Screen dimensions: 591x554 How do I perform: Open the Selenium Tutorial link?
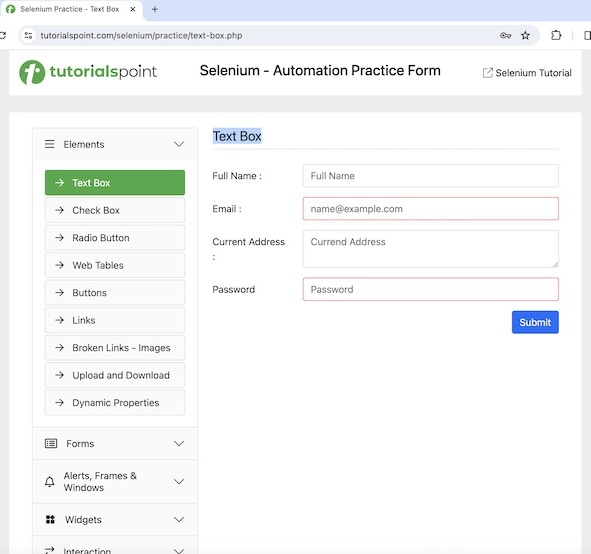click(527, 73)
